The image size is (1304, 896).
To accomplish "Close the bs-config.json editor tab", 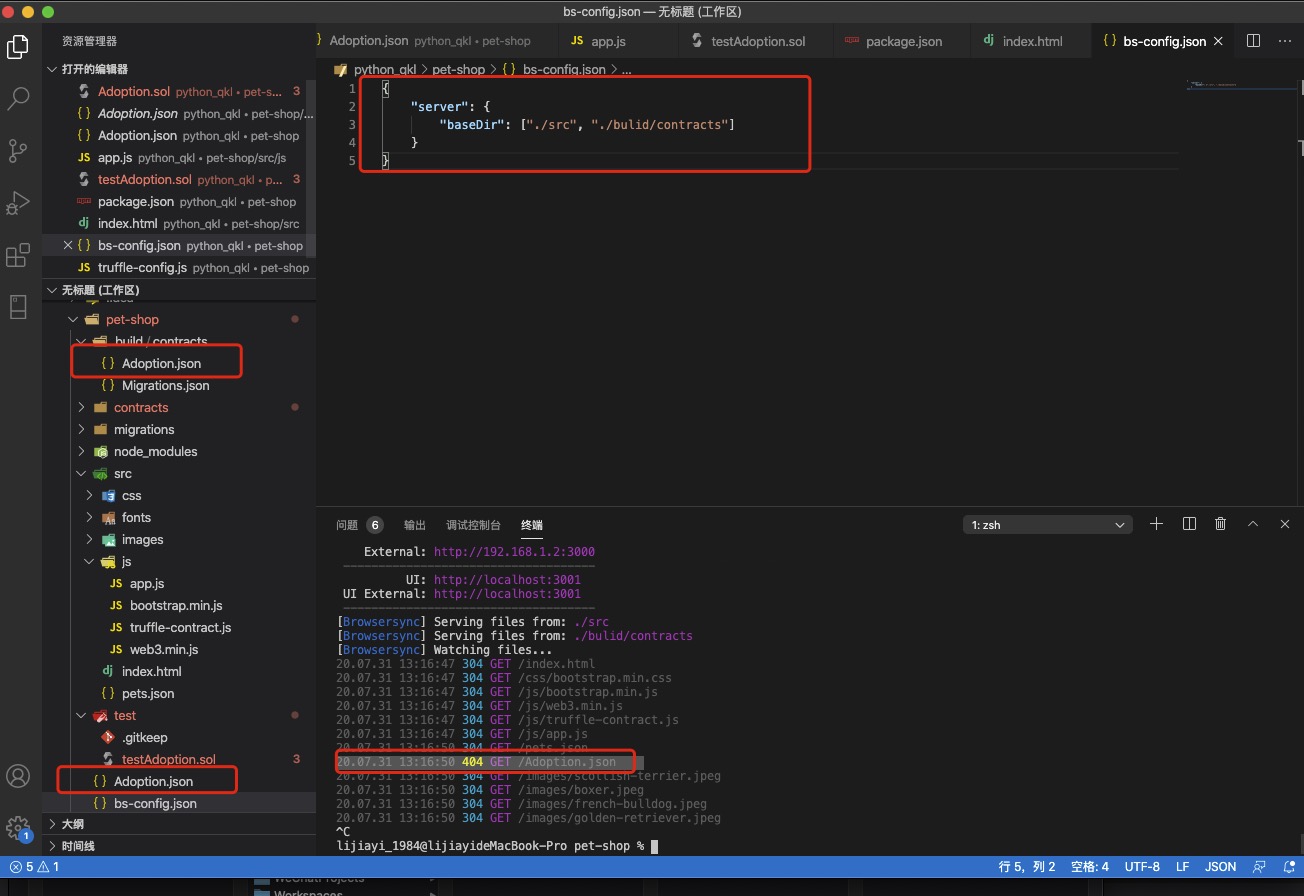I will pos(1218,41).
